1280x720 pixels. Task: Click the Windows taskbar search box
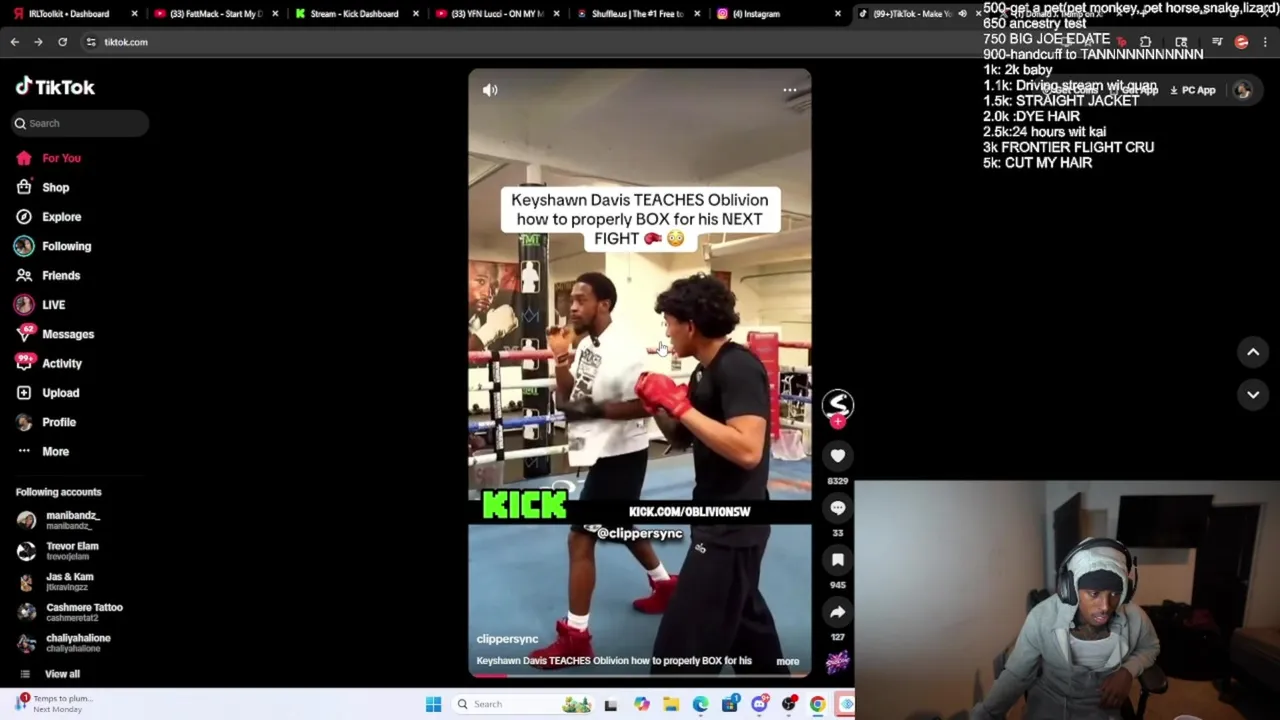[523, 704]
